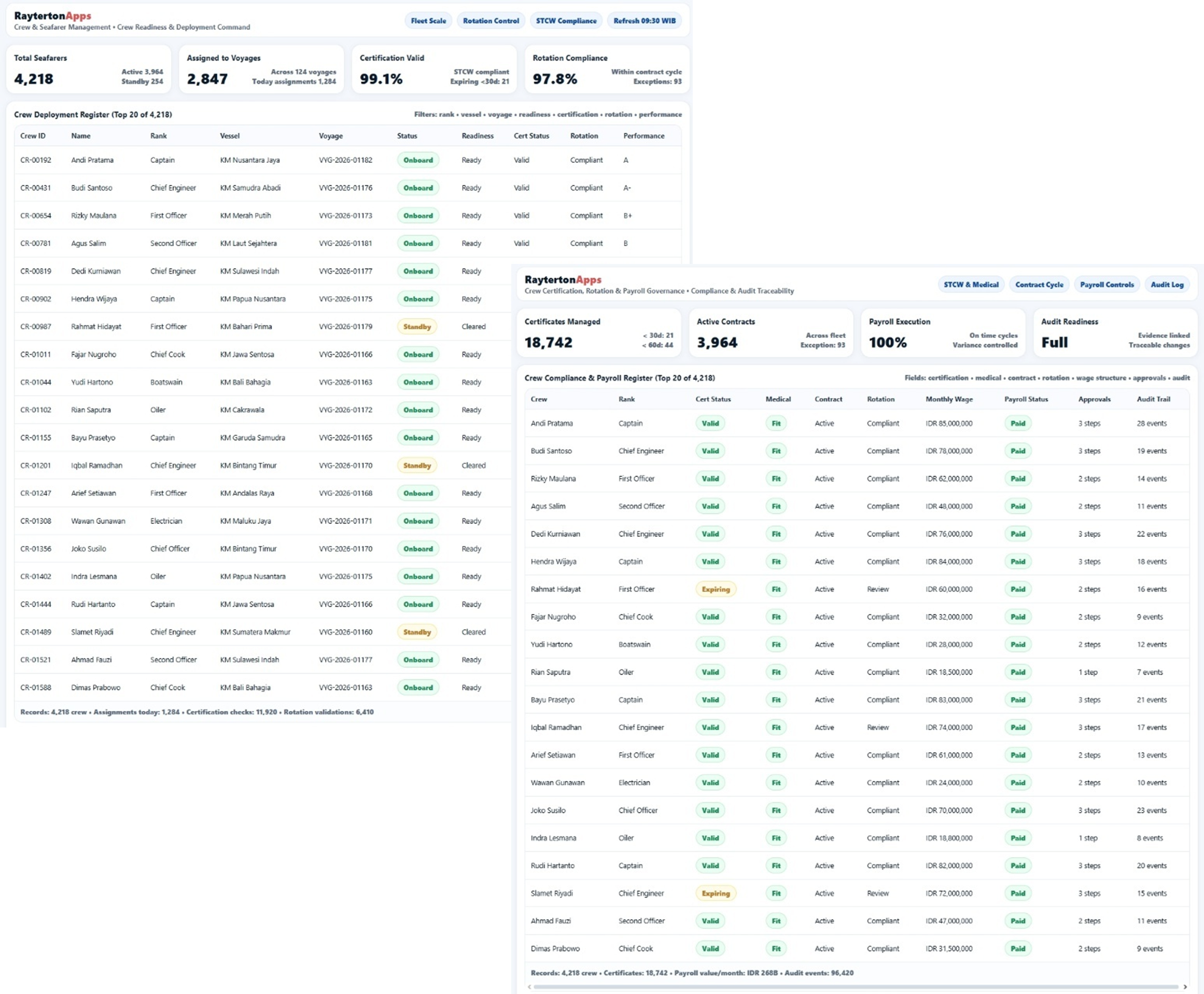Viewport: 1204px width, 994px height.
Task: Click the Standby badge for Rahmat Hidayat
Action: point(417,326)
